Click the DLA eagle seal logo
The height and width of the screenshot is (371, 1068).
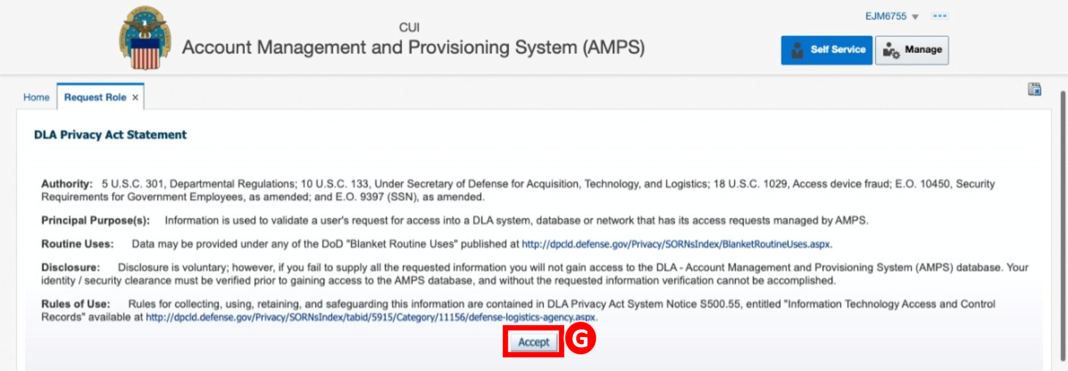pos(146,38)
